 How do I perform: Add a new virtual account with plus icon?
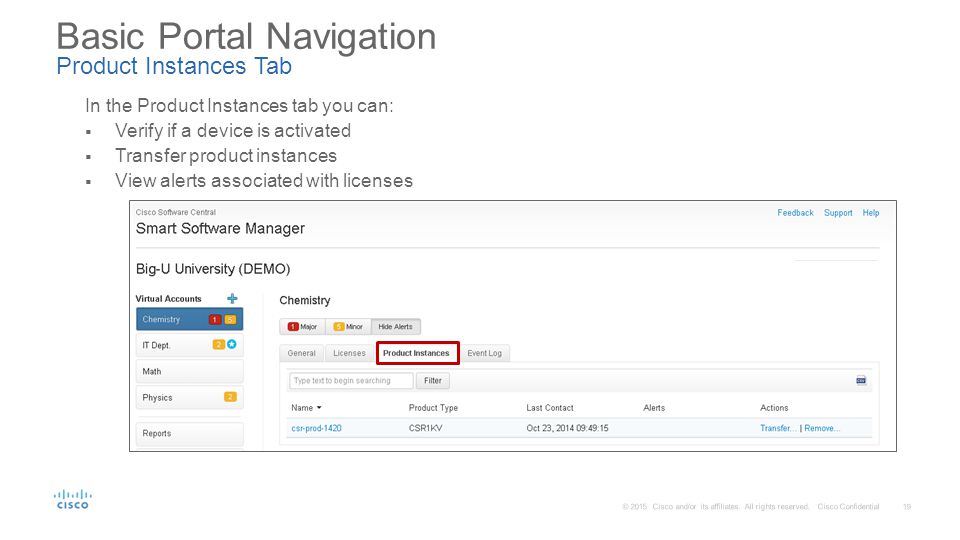(232, 298)
